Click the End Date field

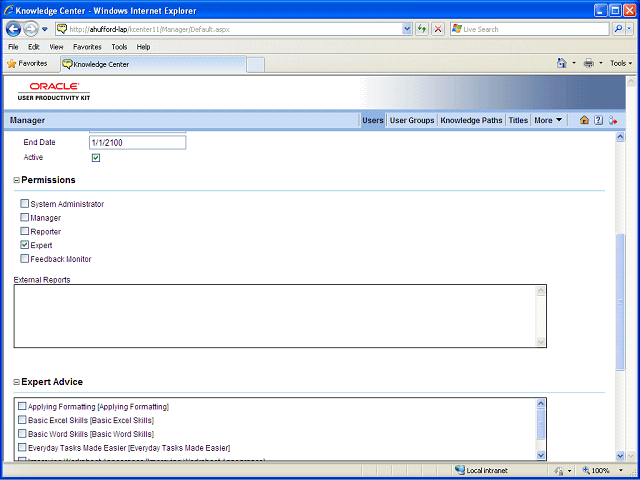tap(138, 143)
